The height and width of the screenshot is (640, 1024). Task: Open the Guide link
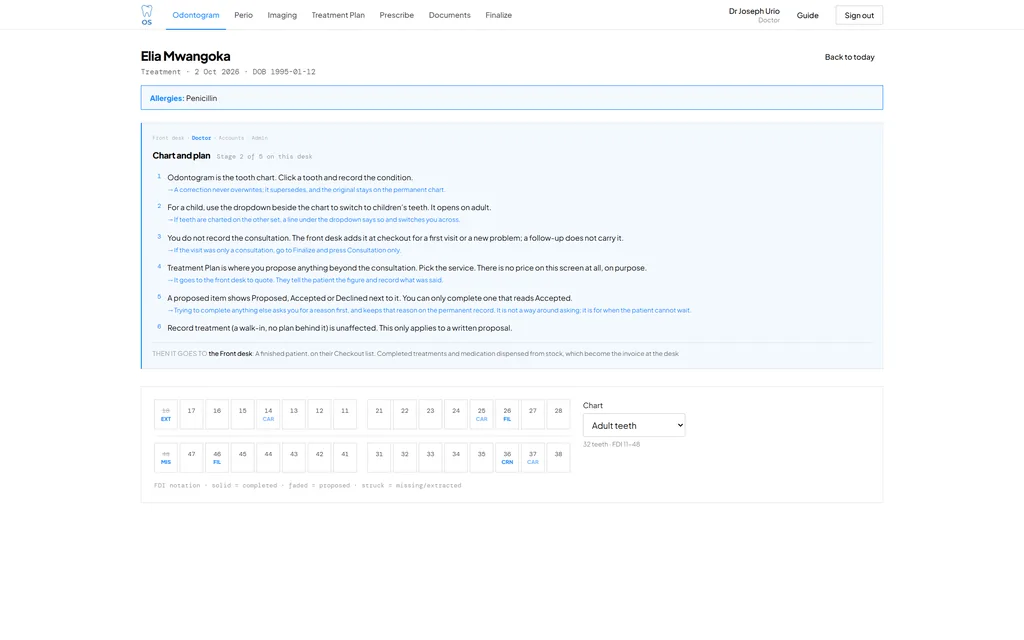(x=808, y=15)
